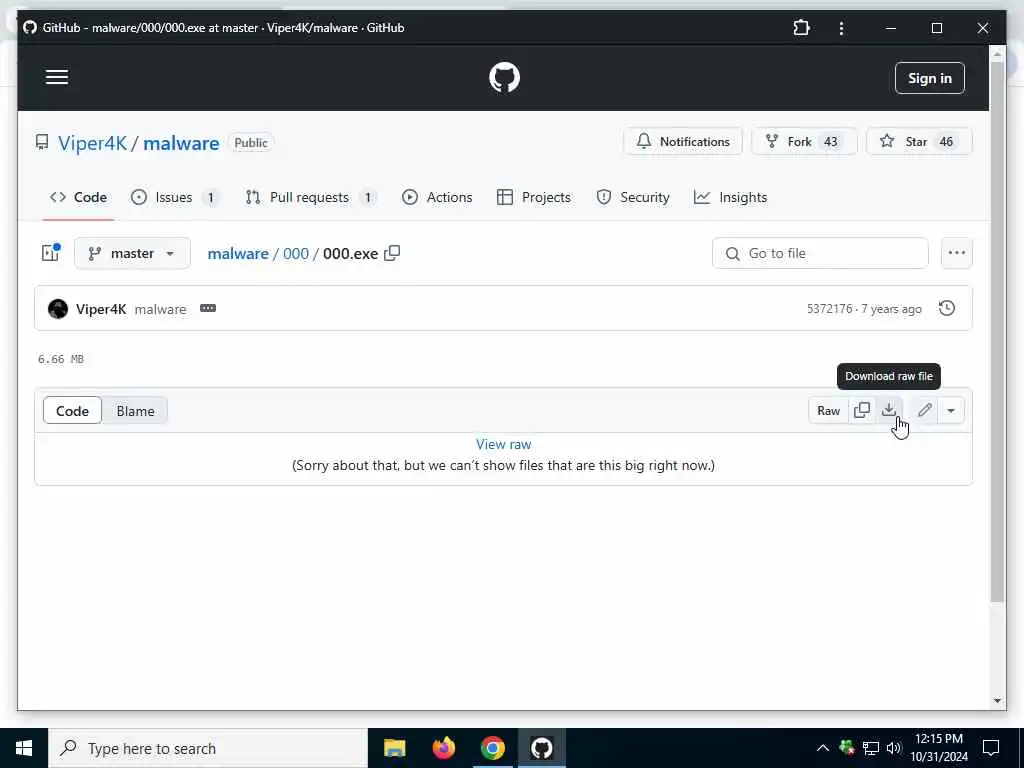
Task: Edit file pencil icon
Action: (924, 410)
